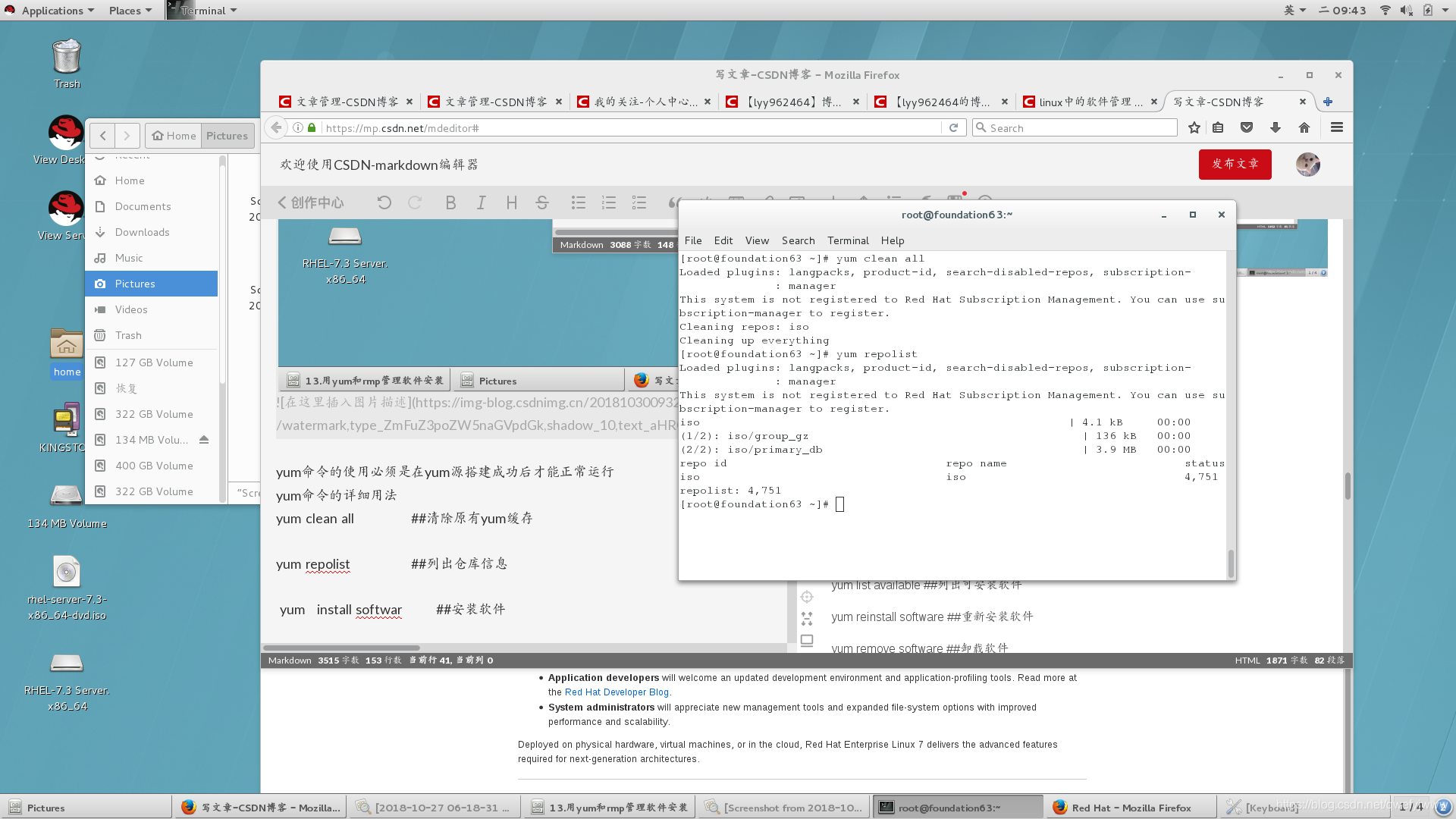Open the View menu in the terminal
Viewport: 1456px width, 819px height.
tap(757, 240)
